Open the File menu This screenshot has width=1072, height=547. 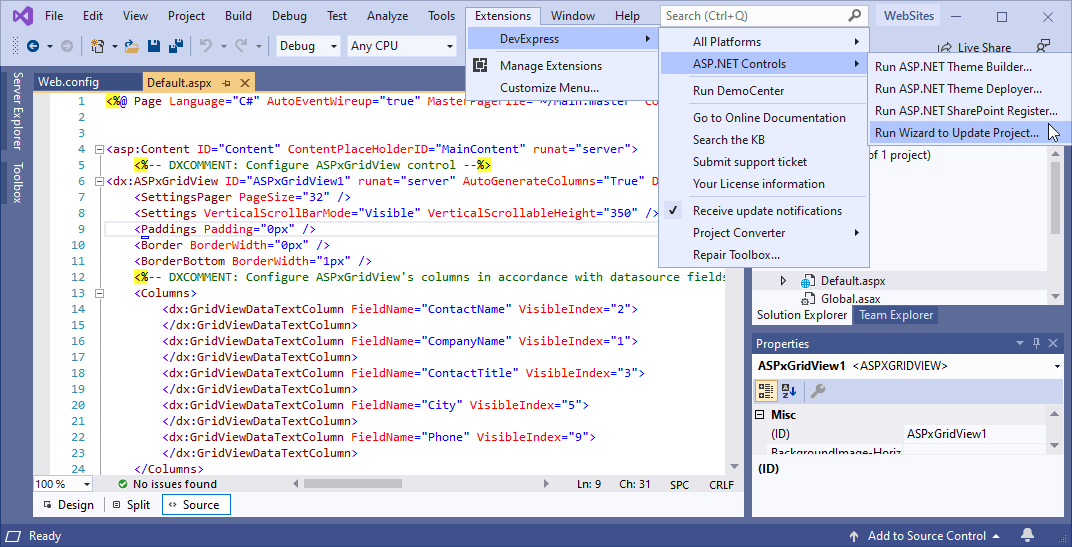click(x=54, y=16)
